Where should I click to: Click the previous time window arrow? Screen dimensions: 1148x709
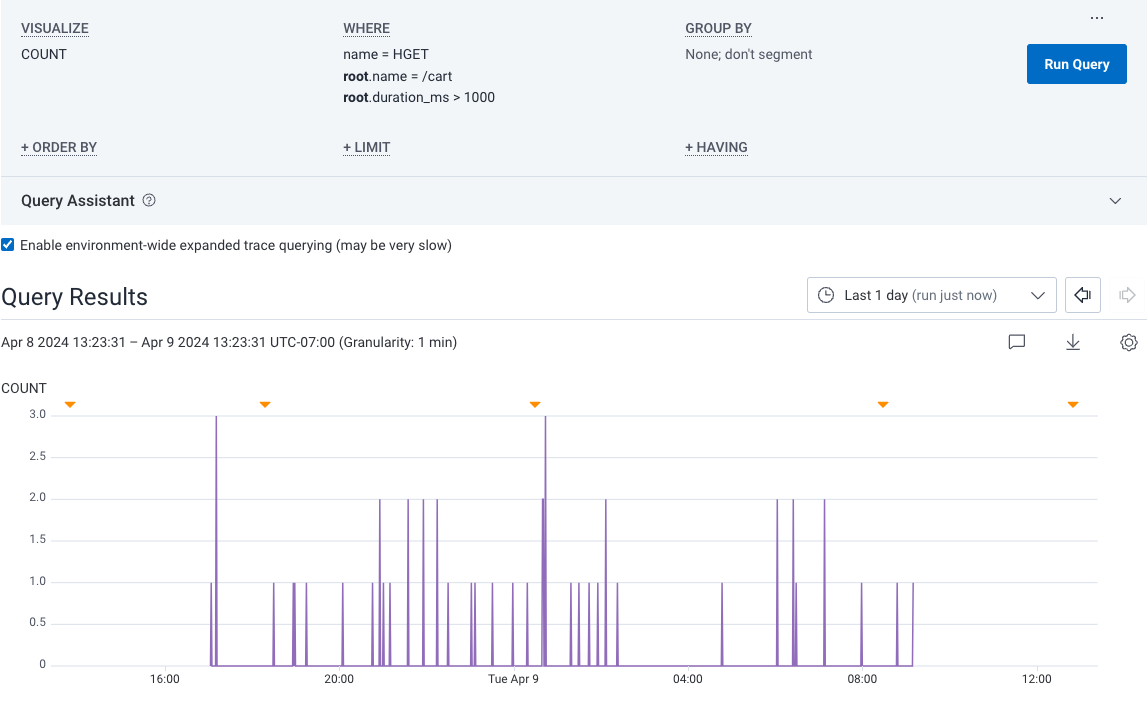pyautogui.click(x=1082, y=295)
